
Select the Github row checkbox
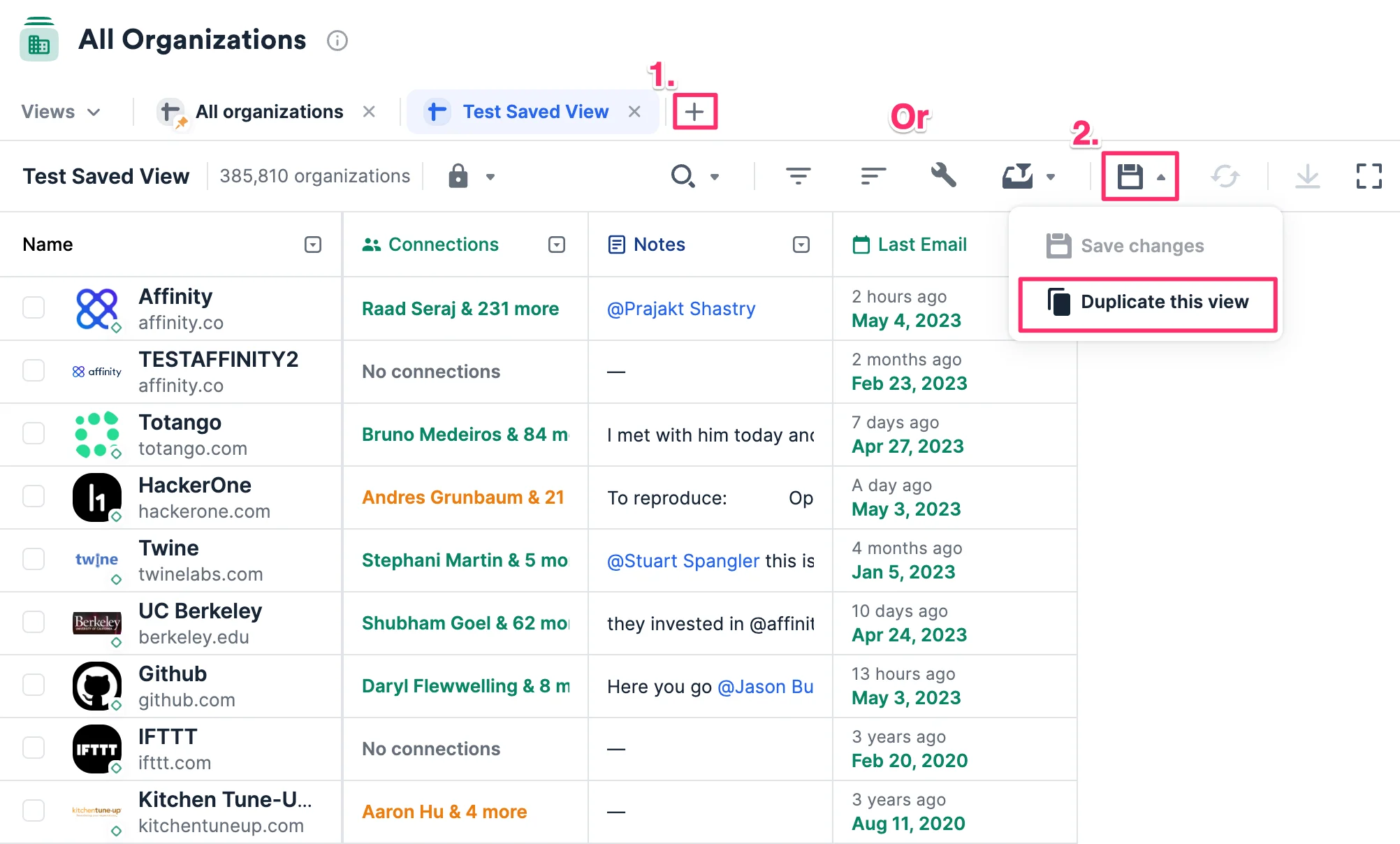coord(34,685)
